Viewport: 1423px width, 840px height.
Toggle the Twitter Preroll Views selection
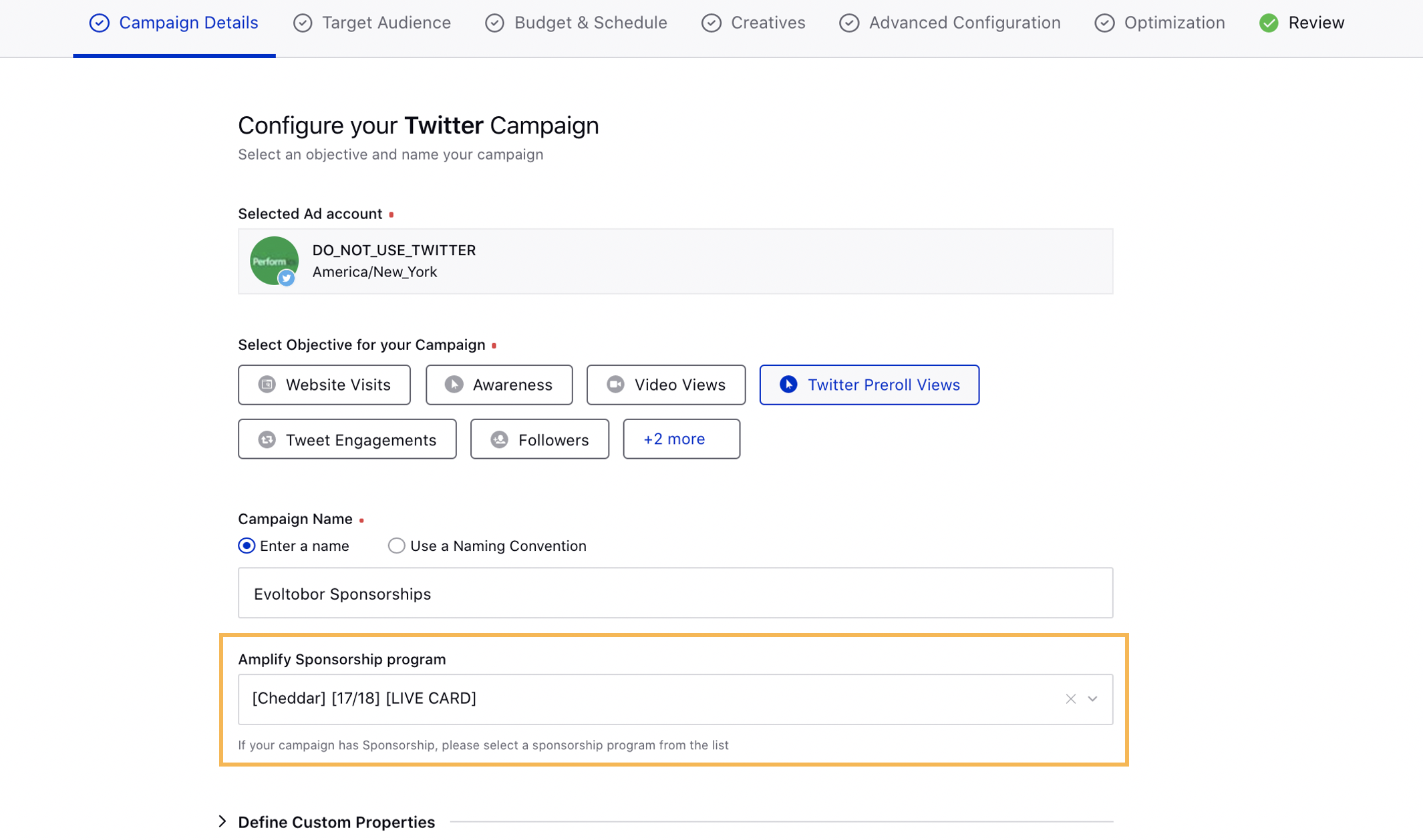[x=869, y=384]
